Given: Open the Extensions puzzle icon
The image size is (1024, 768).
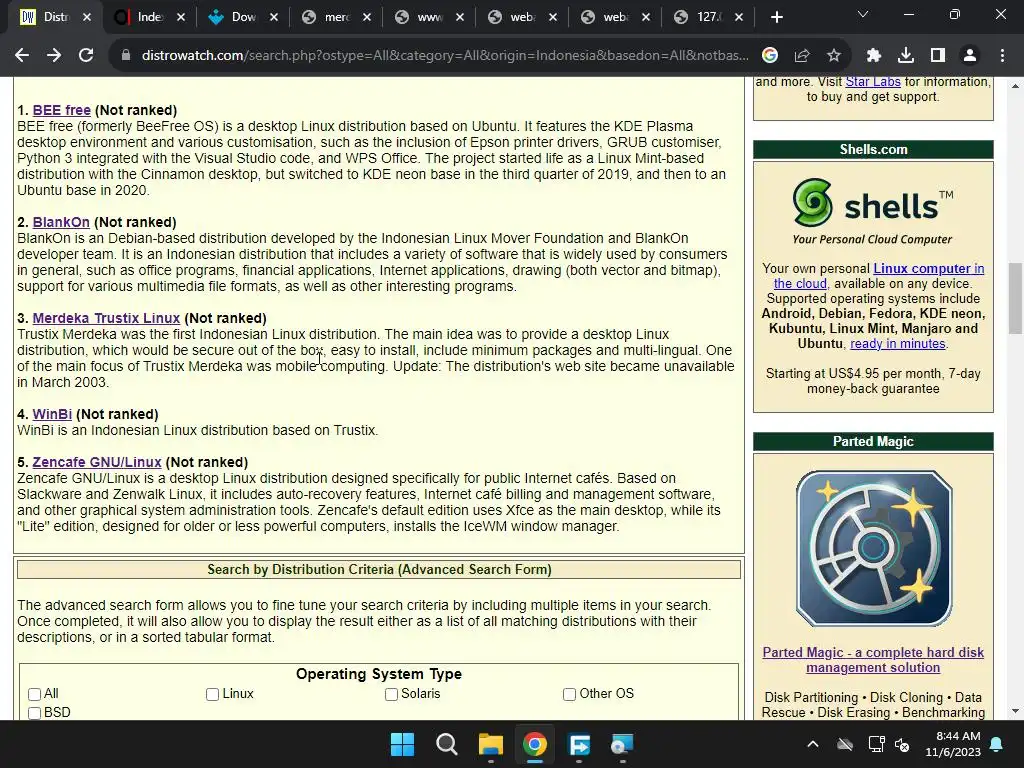Looking at the screenshot, I should (x=874, y=56).
